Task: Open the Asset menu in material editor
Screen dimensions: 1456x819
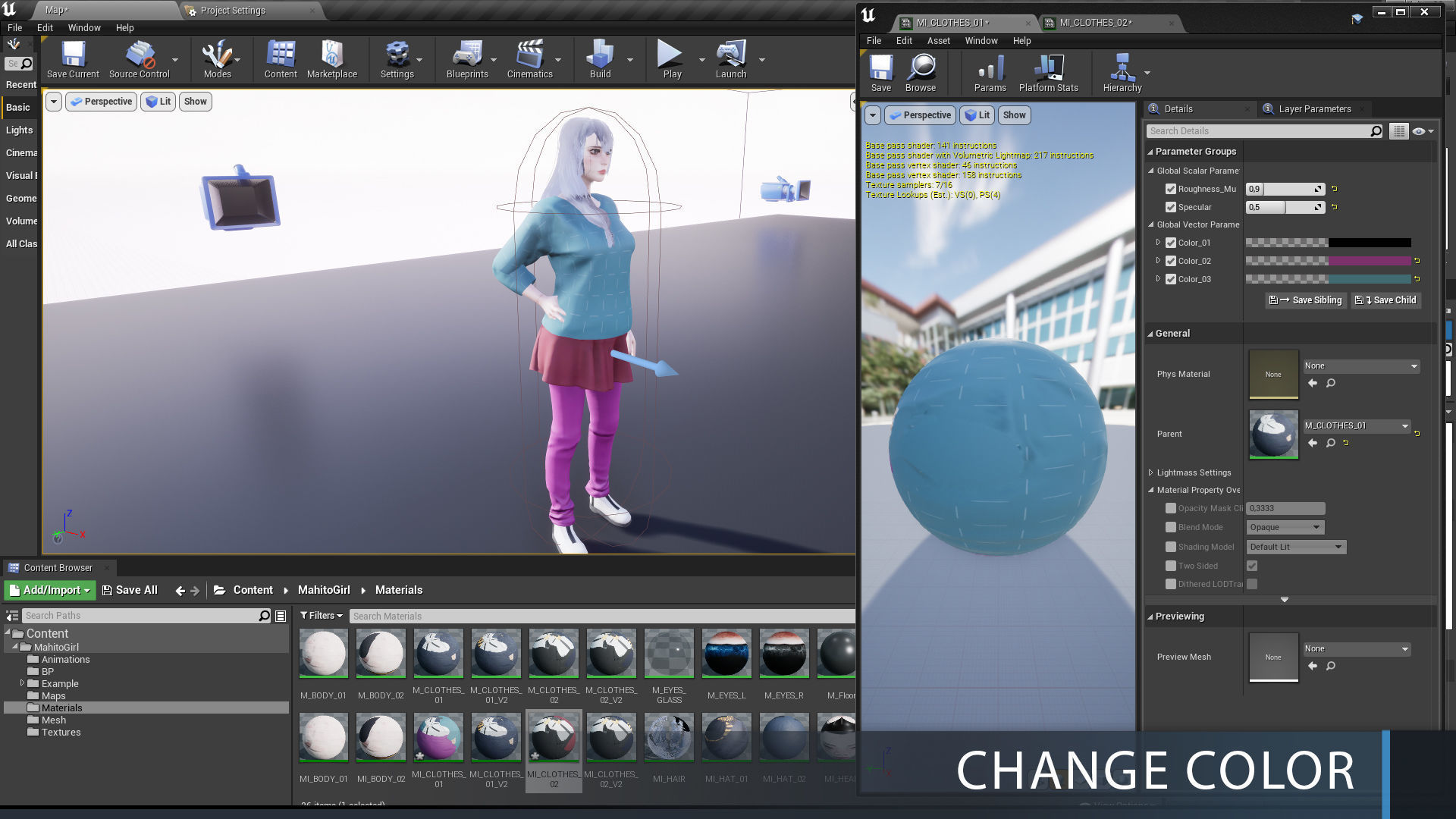Action: pyautogui.click(x=938, y=41)
